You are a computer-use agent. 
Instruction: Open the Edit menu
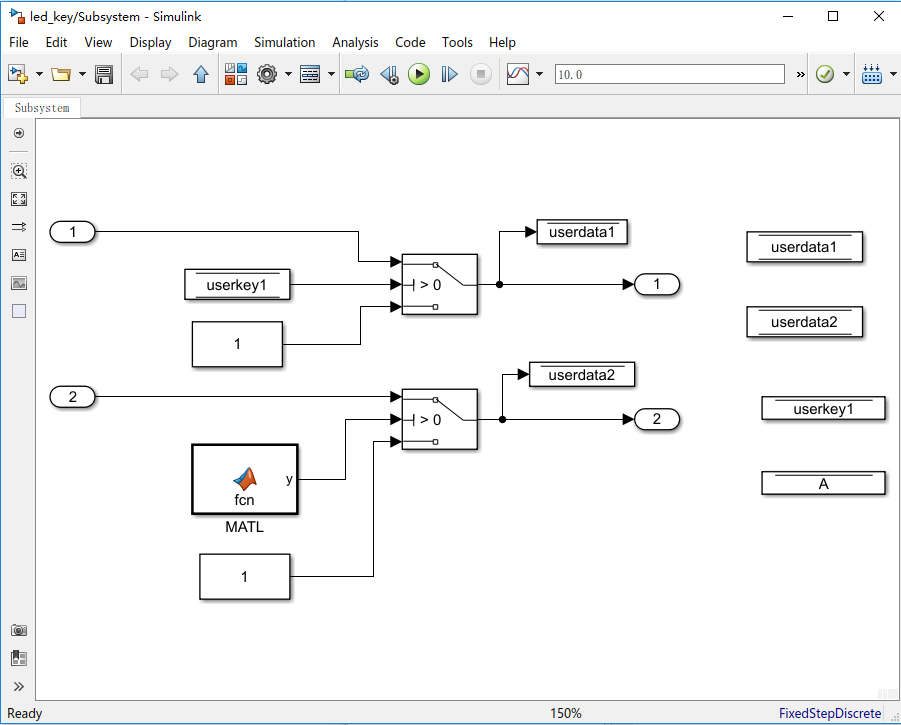click(x=56, y=43)
